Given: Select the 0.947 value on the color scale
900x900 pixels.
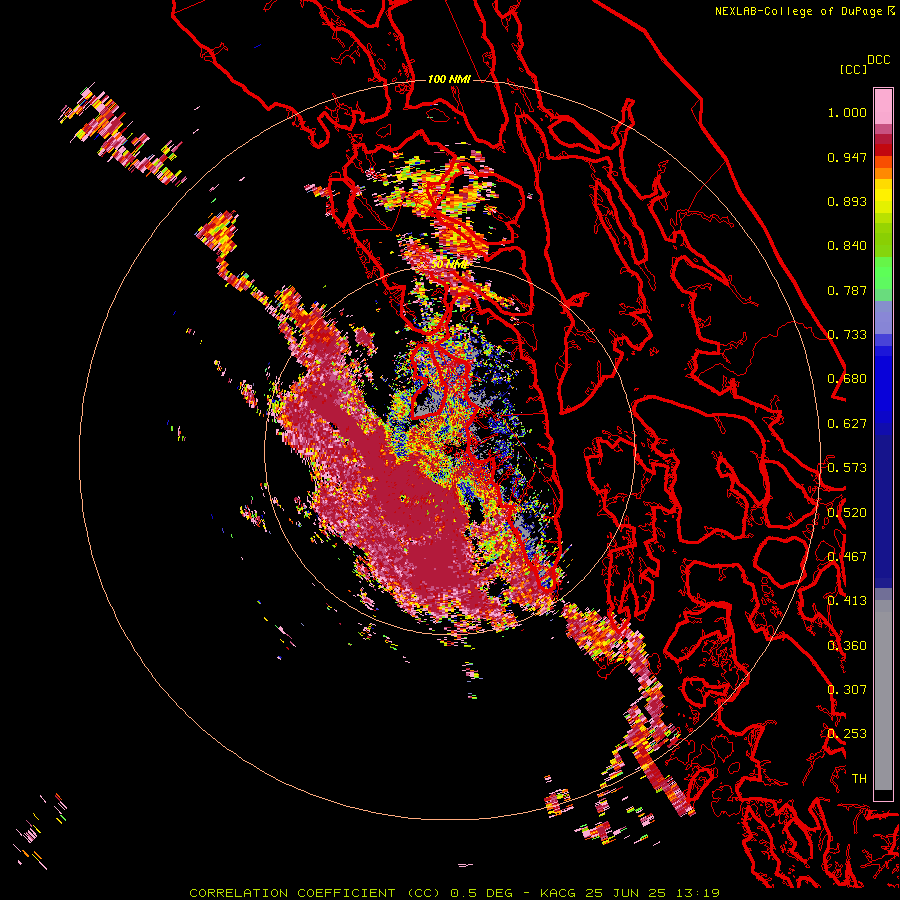Looking at the screenshot, I should (847, 157).
